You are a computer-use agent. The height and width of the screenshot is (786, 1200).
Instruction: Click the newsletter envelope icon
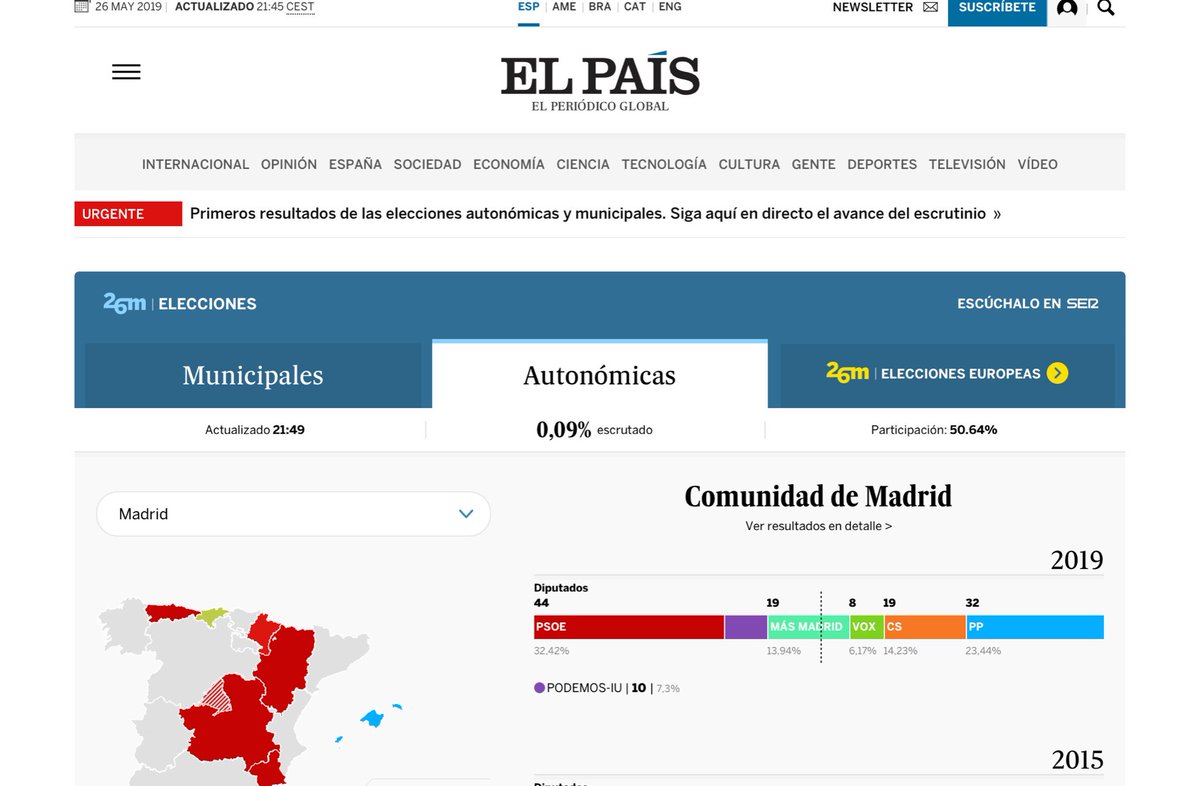pos(930,7)
